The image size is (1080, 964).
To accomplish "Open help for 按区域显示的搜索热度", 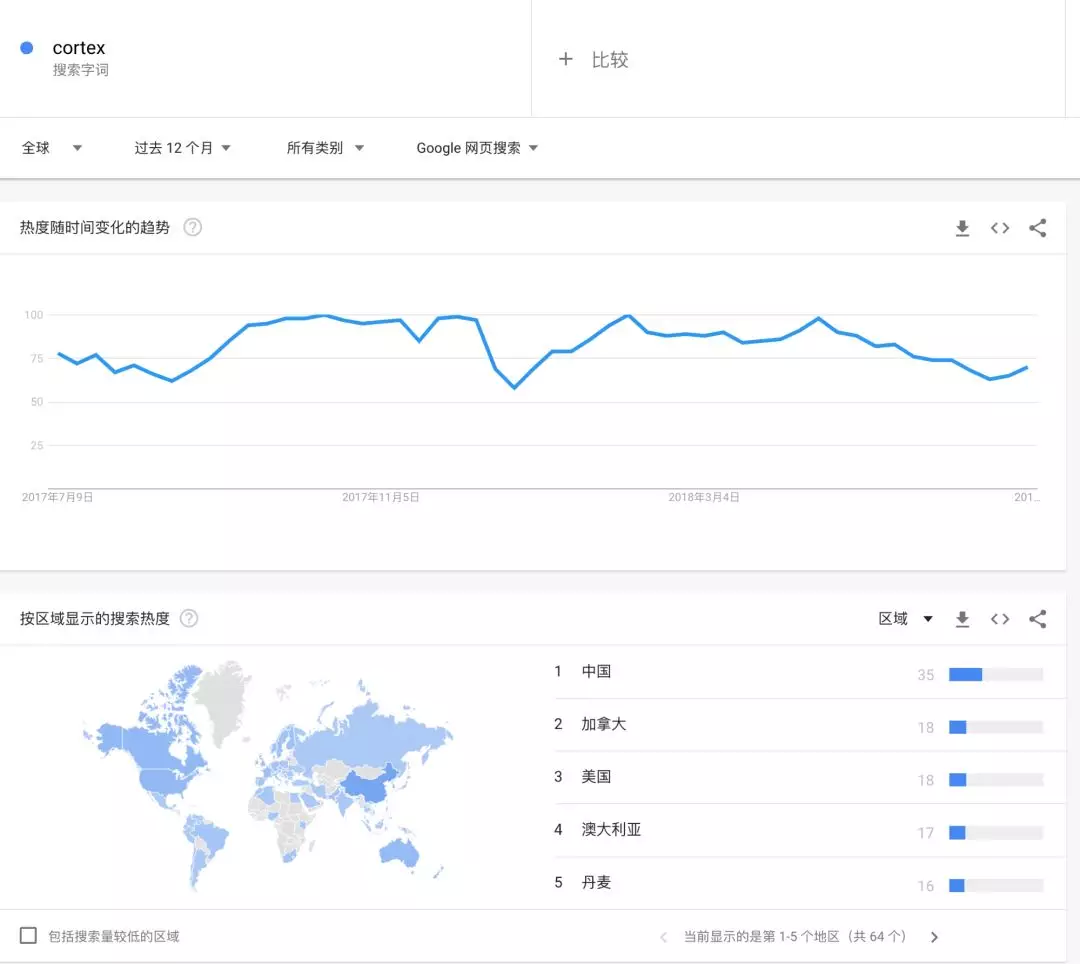I will tap(189, 618).
